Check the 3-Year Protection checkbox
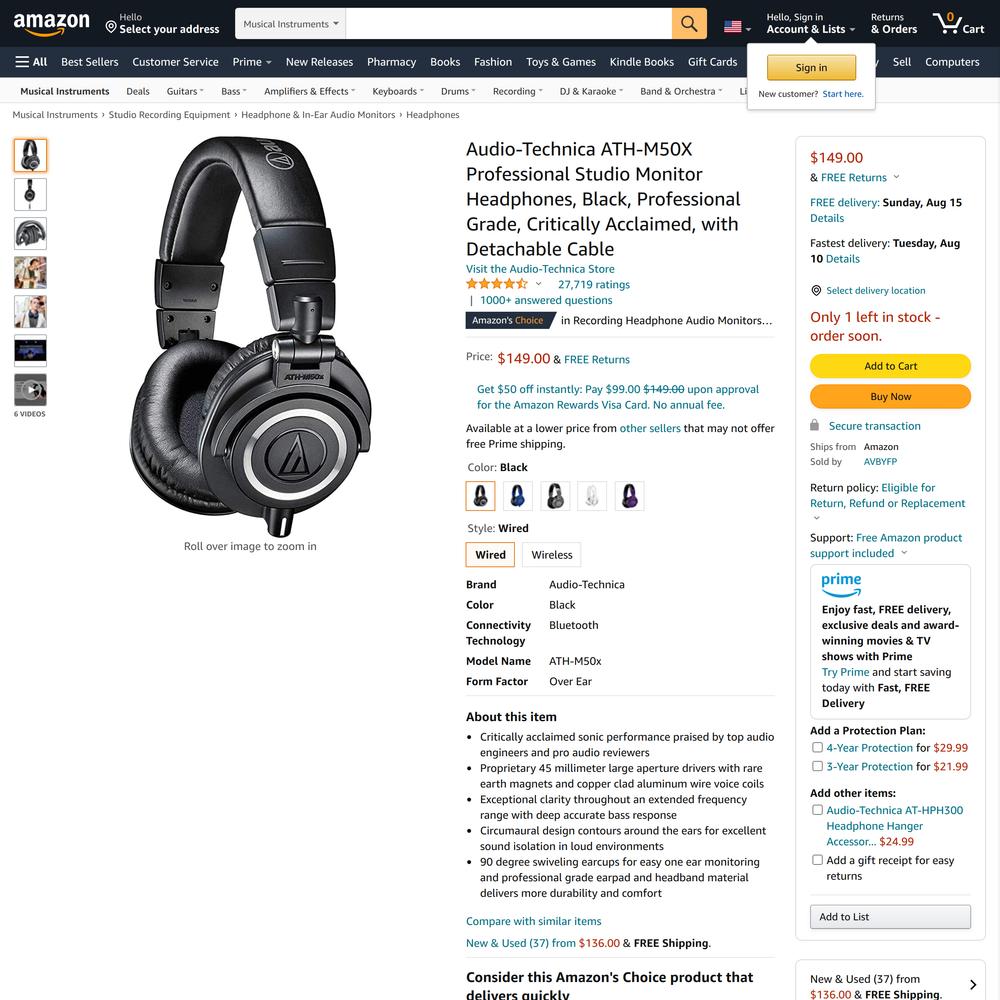 pyautogui.click(x=817, y=766)
